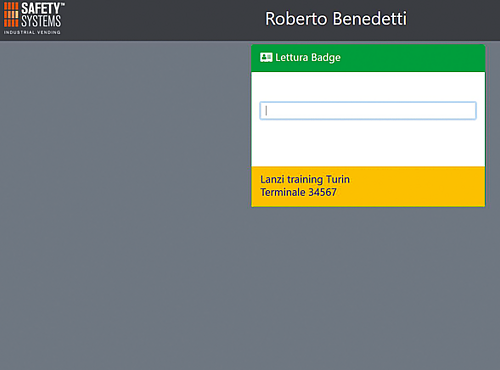Click the word Turin in footer
This screenshot has height=370, width=500.
click(338, 179)
